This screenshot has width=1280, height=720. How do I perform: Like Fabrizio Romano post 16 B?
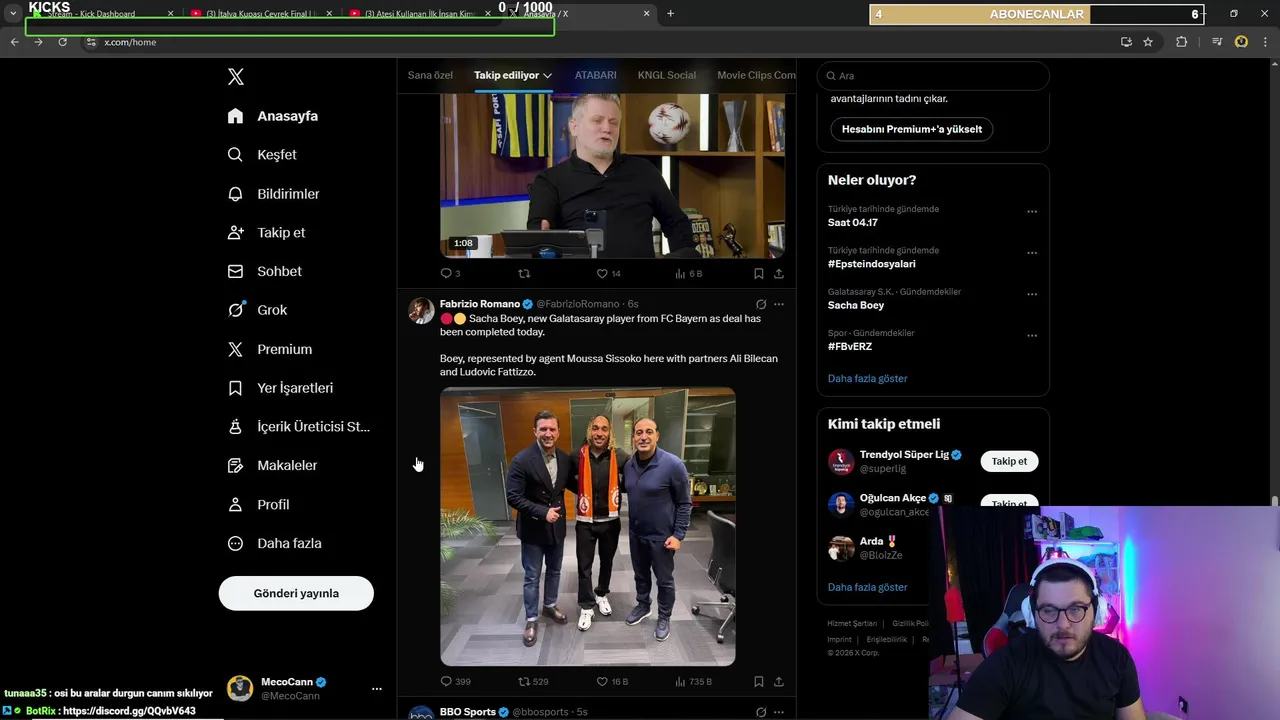click(x=612, y=681)
